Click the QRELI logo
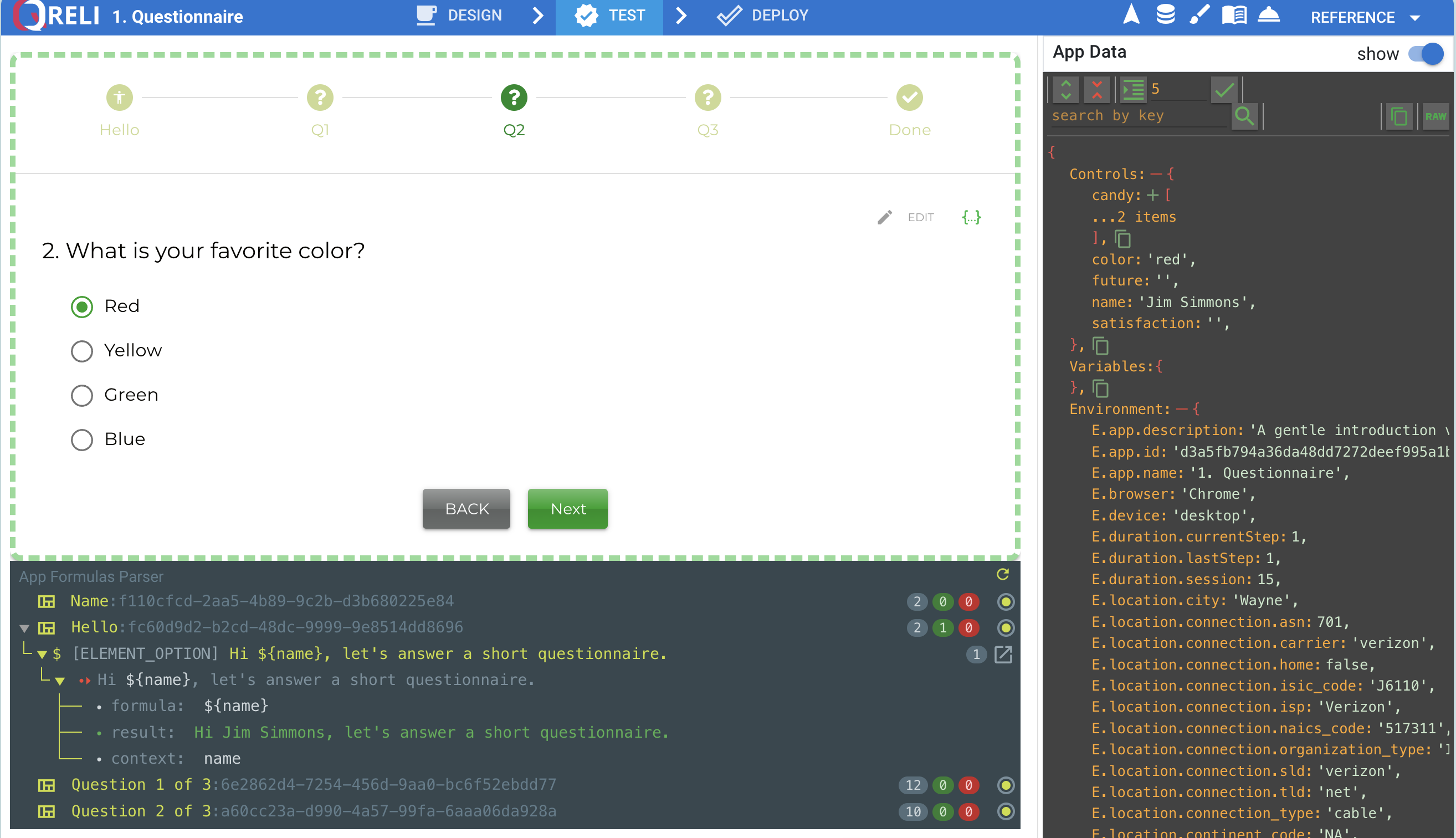The image size is (1456, 838). point(57,16)
